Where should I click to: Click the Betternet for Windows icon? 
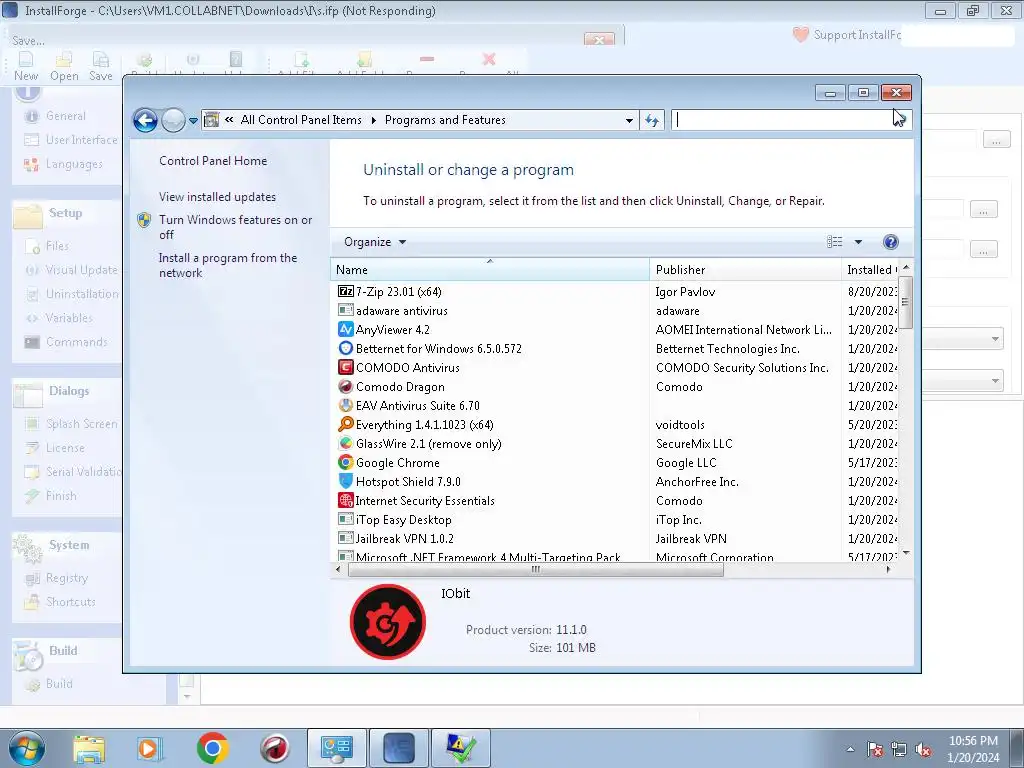tap(345, 348)
